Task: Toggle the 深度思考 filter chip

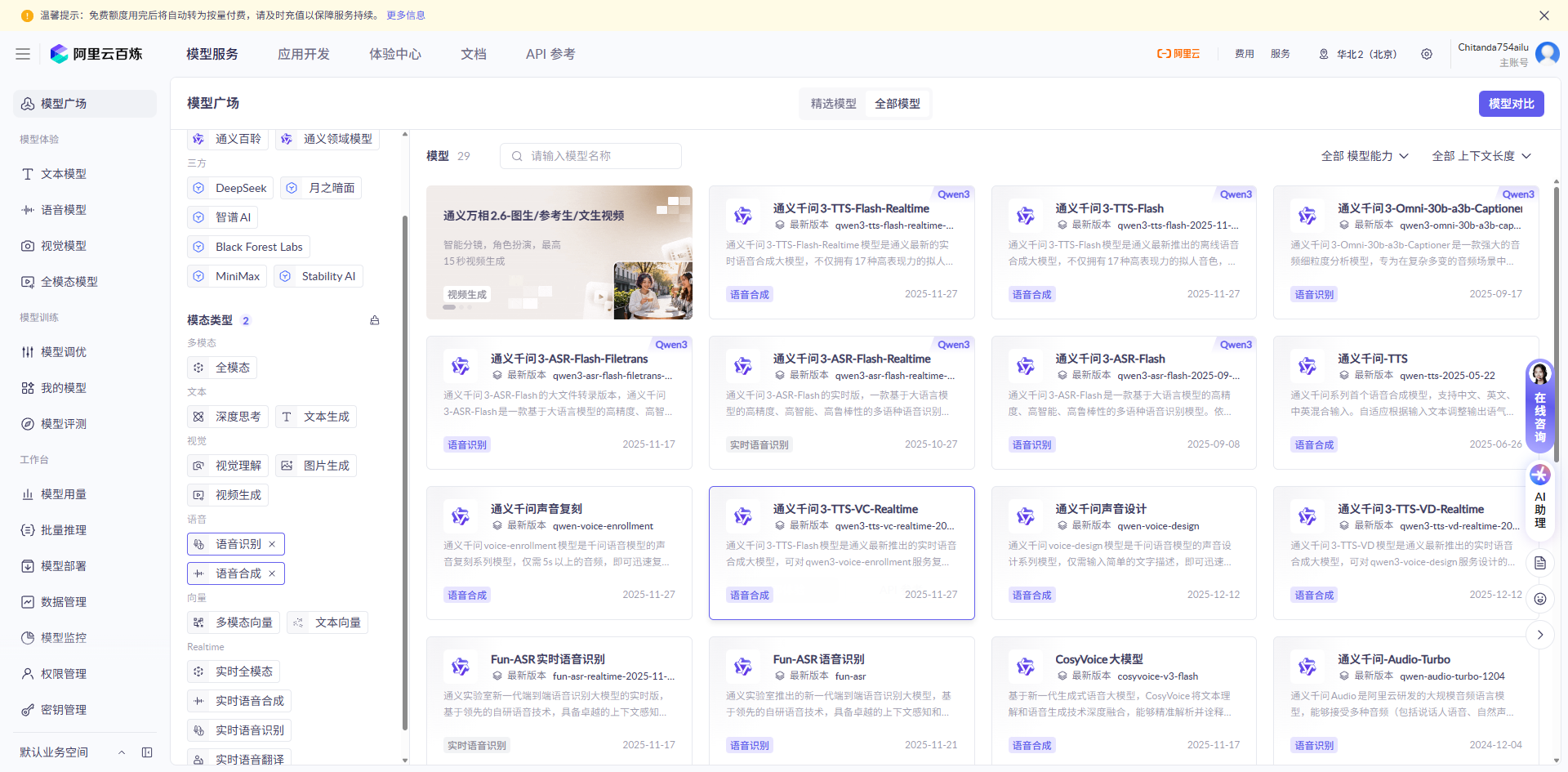Action: pos(227,417)
